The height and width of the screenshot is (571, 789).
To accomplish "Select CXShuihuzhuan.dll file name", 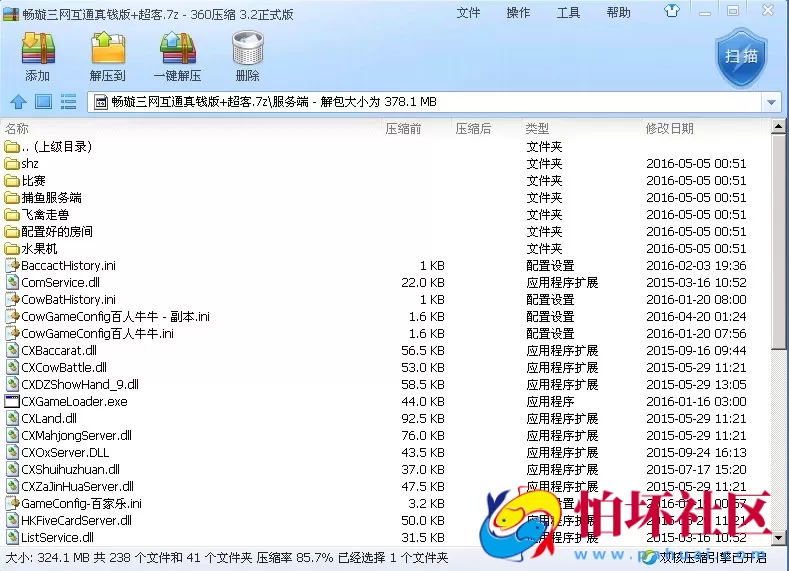I will point(70,470).
